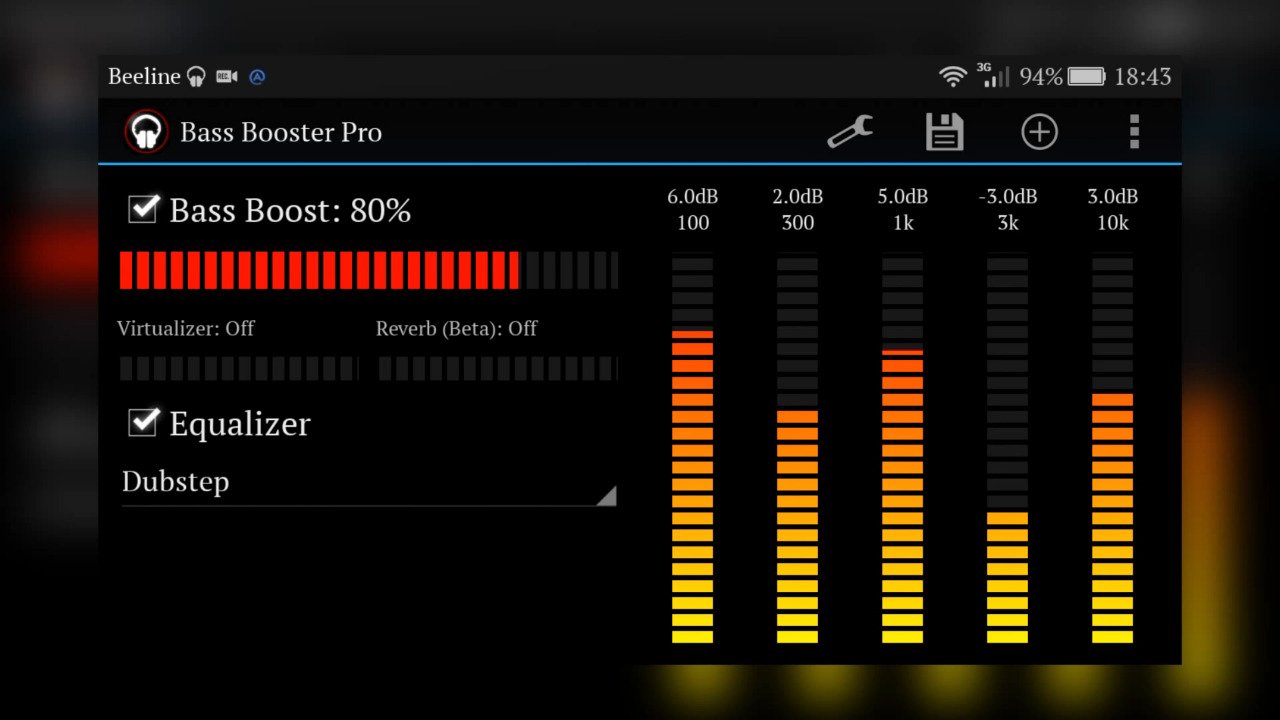
Task: Tap the screen recording icon in status bar
Action: [227, 76]
